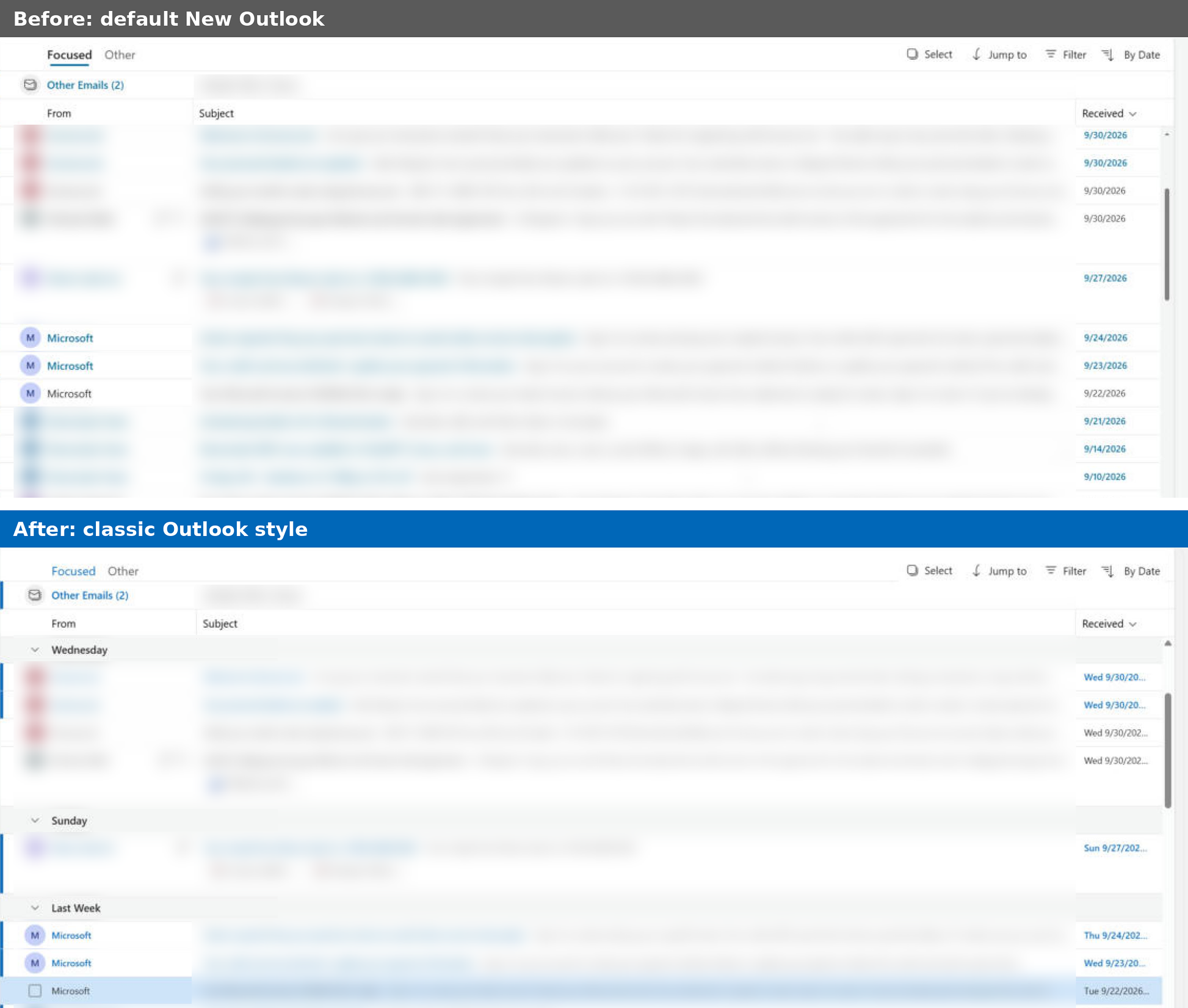Click Select icon in Before panel toolbar

click(x=912, y=54)
